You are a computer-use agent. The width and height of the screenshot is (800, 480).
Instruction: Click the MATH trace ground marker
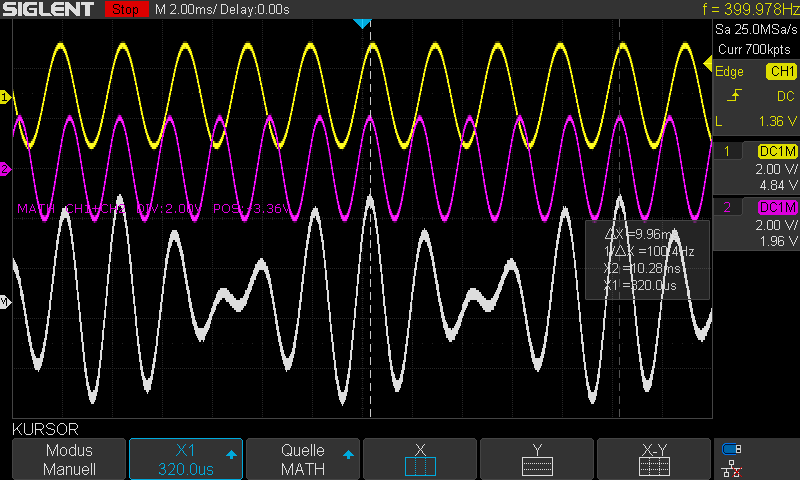(6, 302)
